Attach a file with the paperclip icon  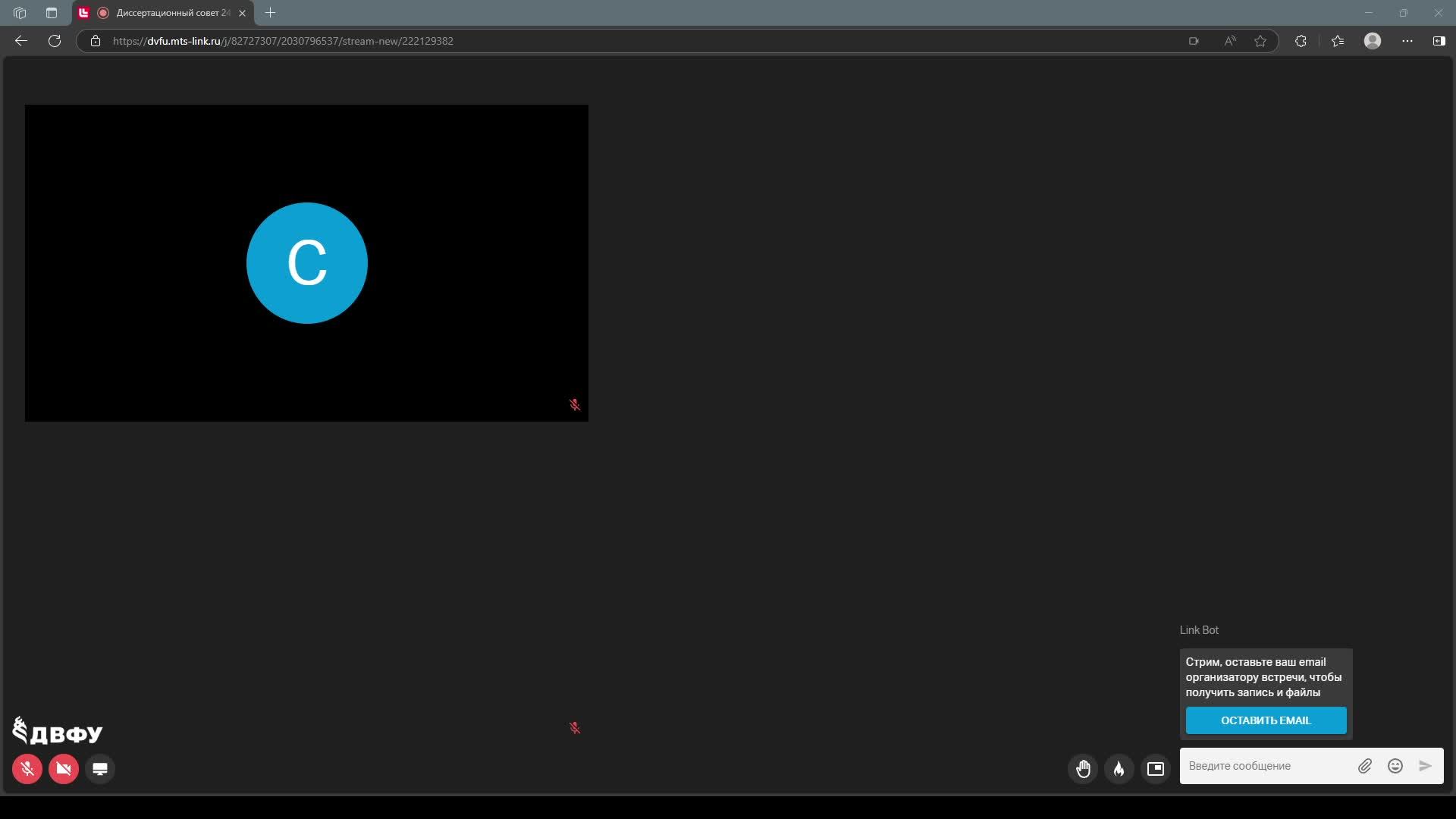point(1365,766)
